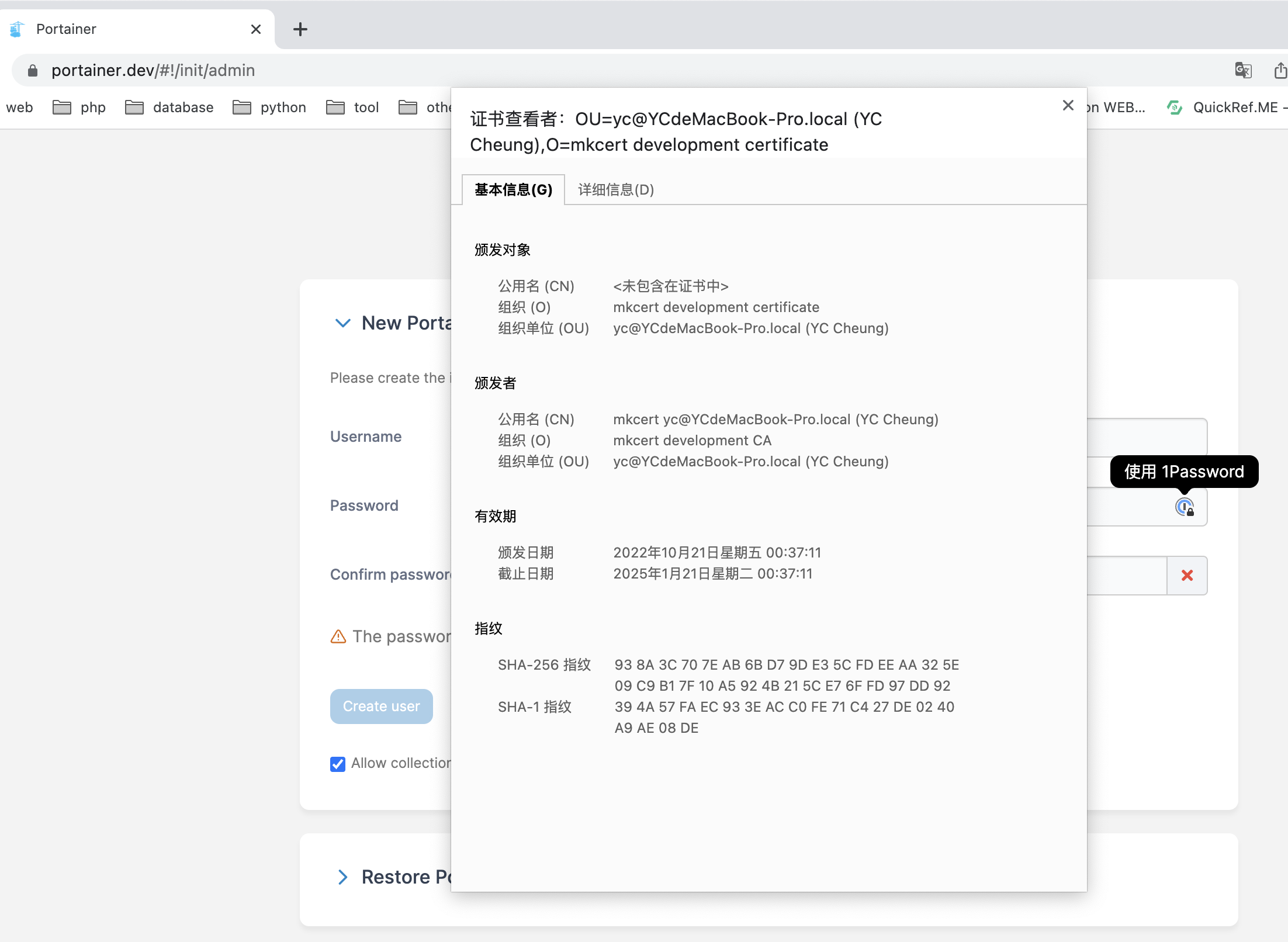Open a new browser tab

pos(300,29)
